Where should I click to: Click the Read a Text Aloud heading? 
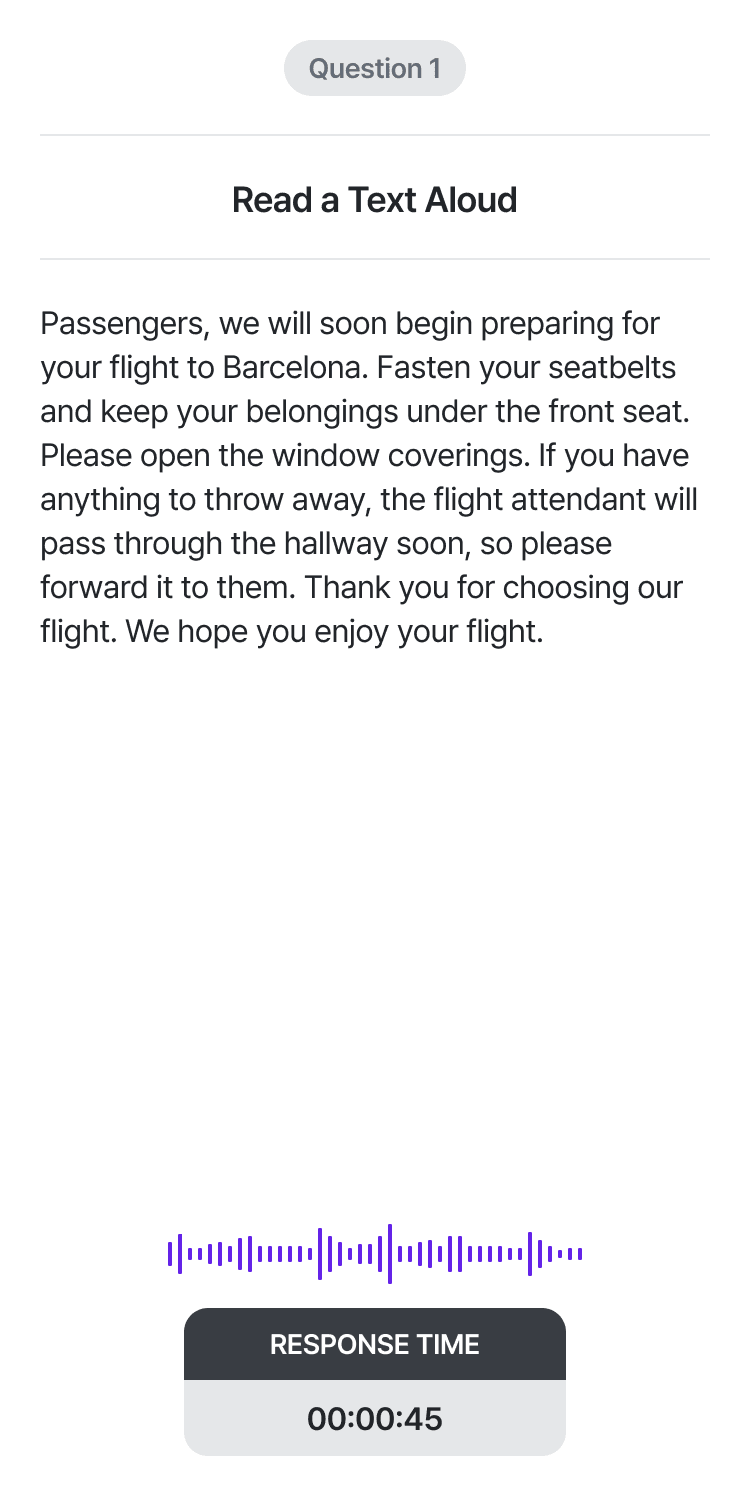[x=374, y=200]
